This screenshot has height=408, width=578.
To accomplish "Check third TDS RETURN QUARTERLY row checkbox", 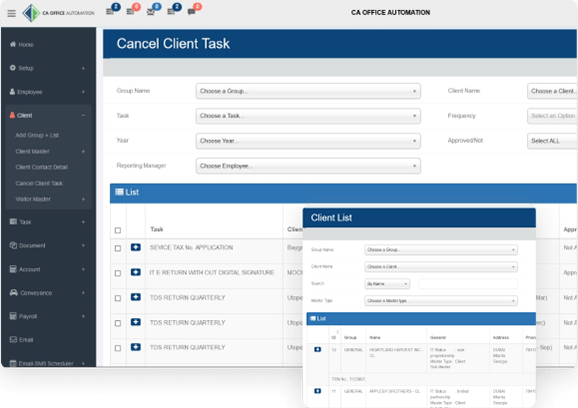I will tap(118, 348).
